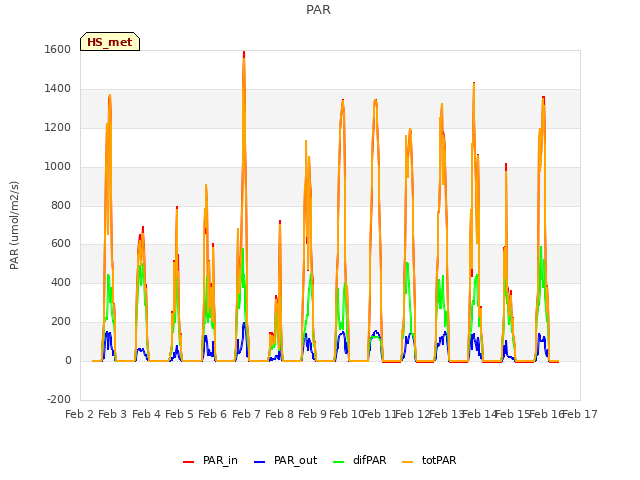
Task: Click the Feb 3 x-axis label
Action: tap(113, 414)
